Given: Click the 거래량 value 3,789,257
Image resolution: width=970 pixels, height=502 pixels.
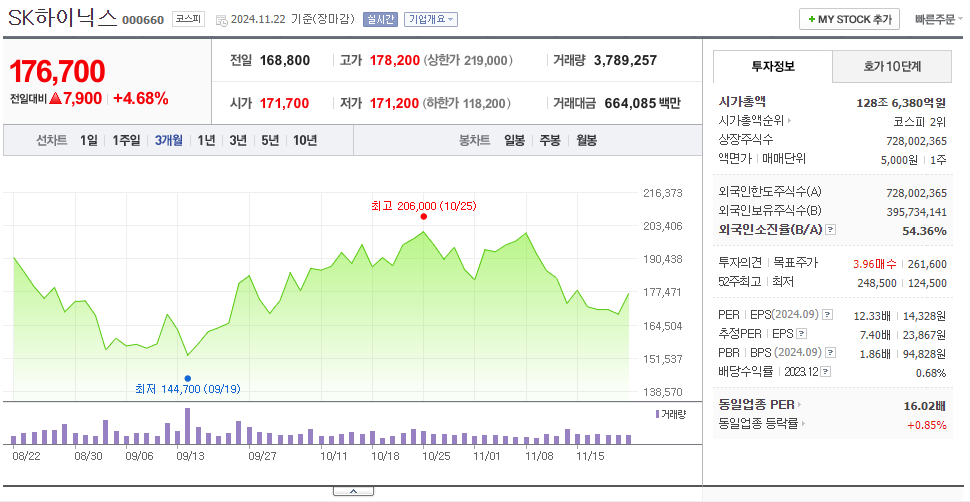Looking at the screenshot, I should coord(625,61).
